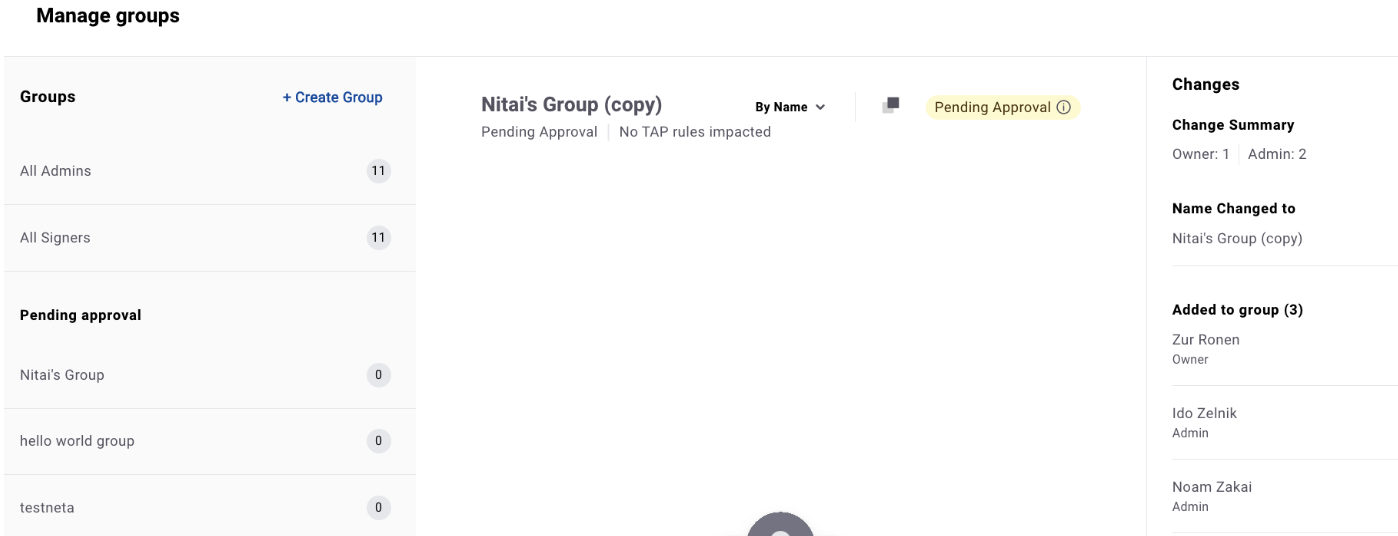Click the Pending Approval text under the title
The width and height of the screenshot is (1398, 536).
coord(539,132)
